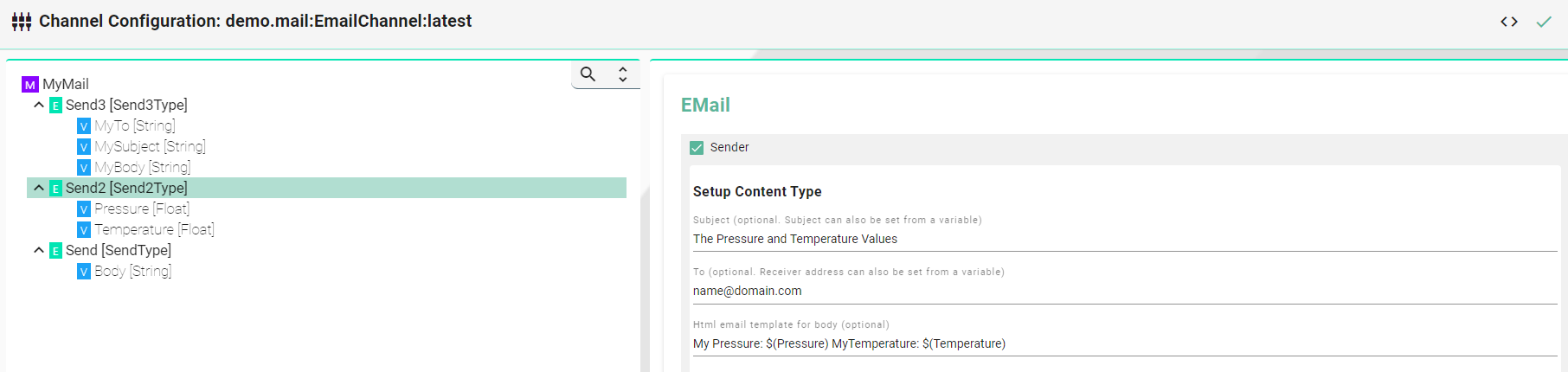The height and width of the screenshot is (372, 1568).
Task: Collapse the Send3 tree node
Action: (x=39, y=105)
